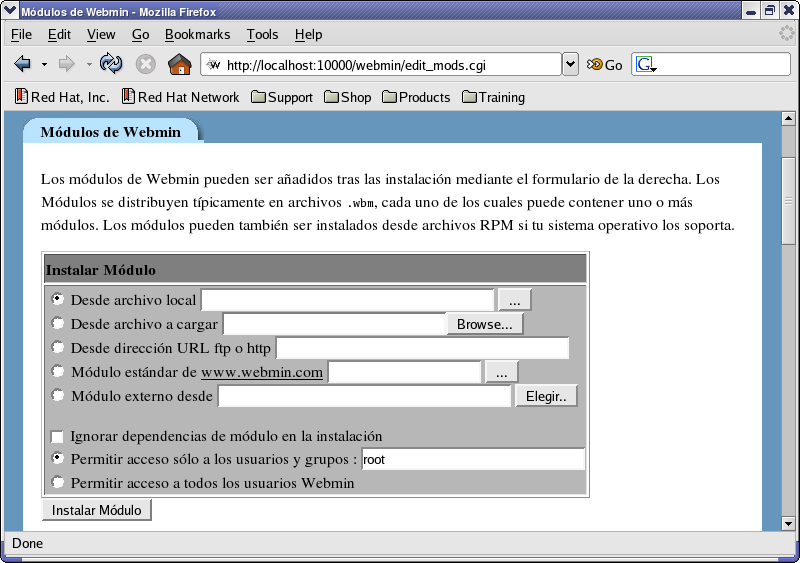Click the site favicon in the address bar
The width and height of the screenshot is (800, 563).
[214, 65]
